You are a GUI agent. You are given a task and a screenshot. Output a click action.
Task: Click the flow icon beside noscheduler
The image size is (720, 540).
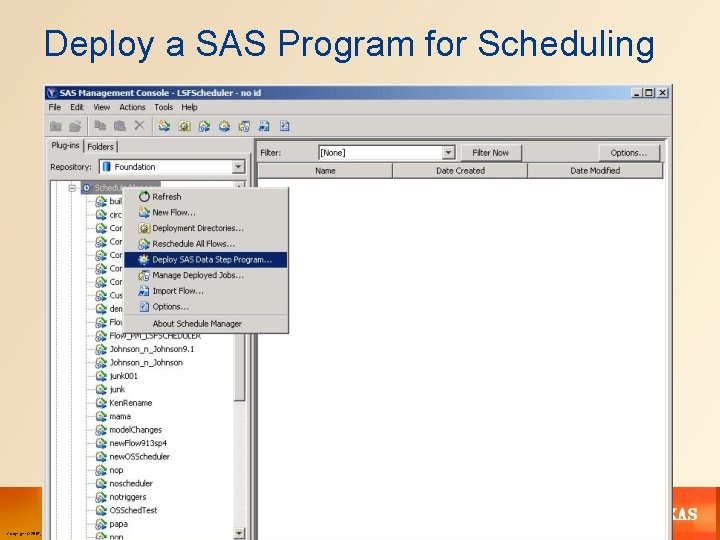click(101, 484)
